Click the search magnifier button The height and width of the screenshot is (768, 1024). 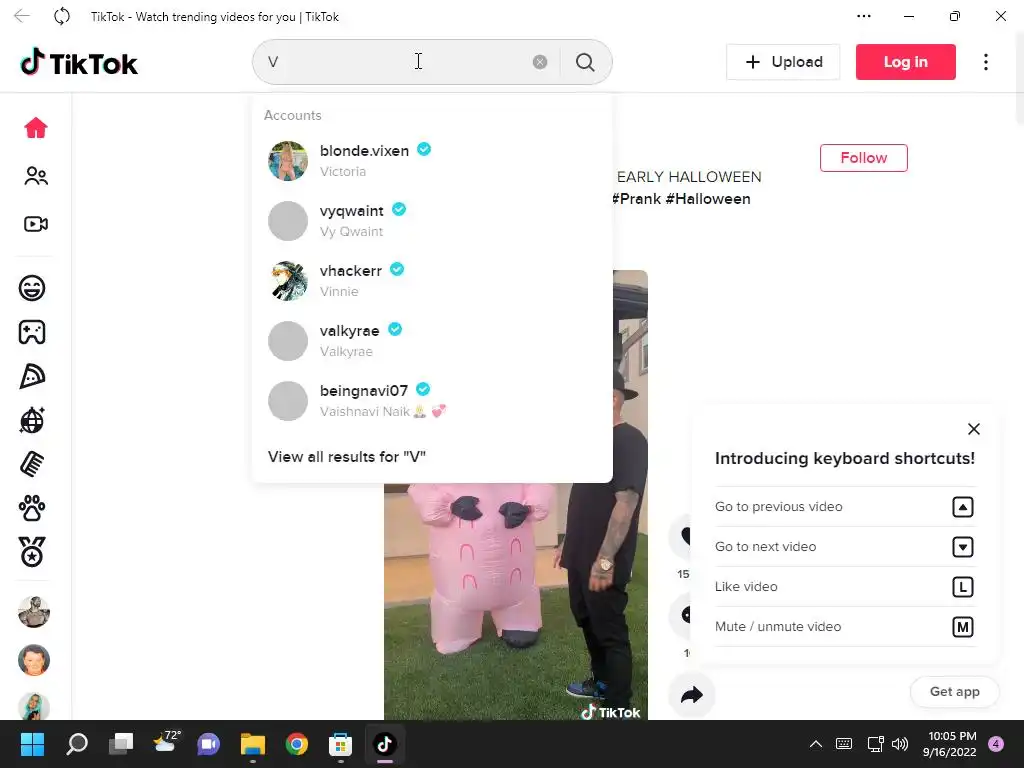(x=585, y=62)
